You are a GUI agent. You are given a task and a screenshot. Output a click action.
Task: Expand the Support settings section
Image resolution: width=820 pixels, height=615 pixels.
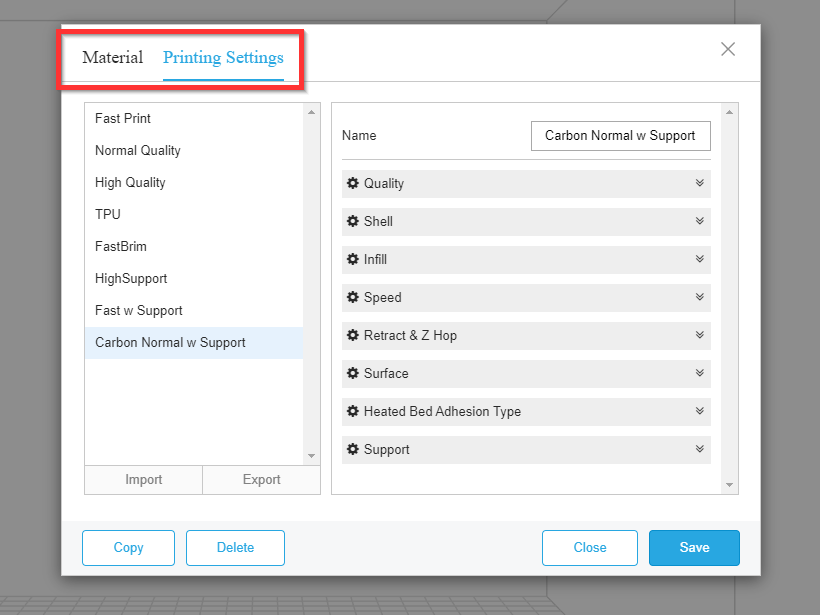pos(699,449)
